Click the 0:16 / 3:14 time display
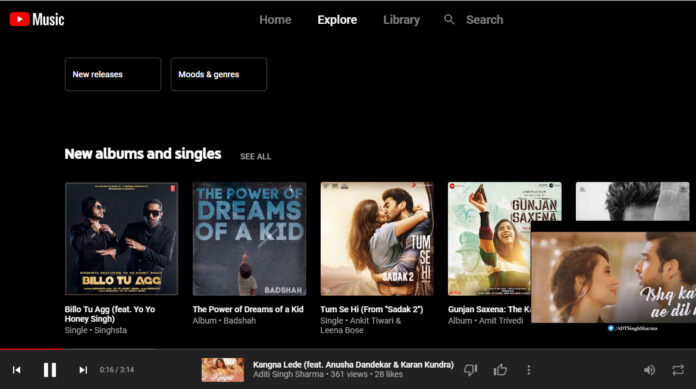 117,369
